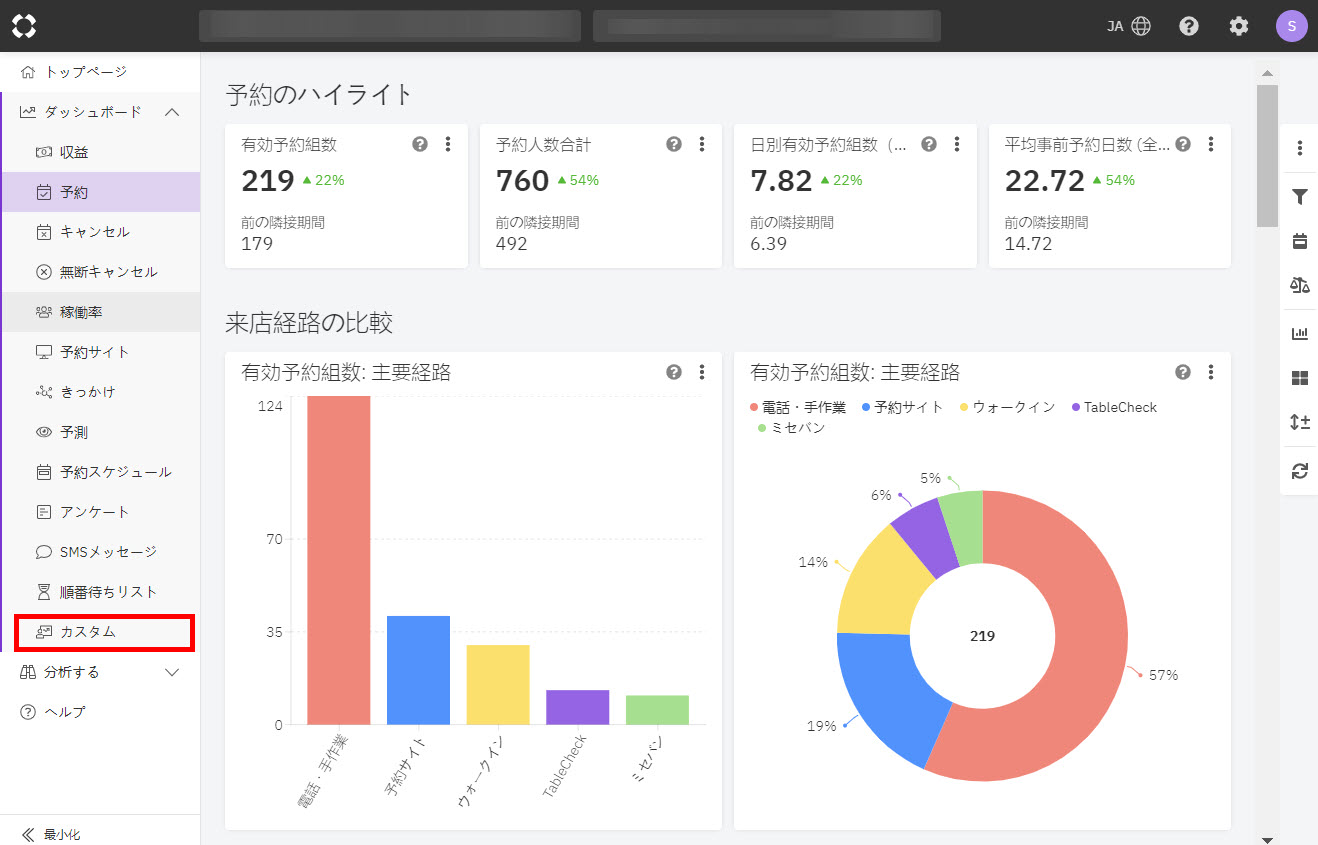The image size is (1318, 845).
Task: Collapse the ダッシュボード sidebar section
Action: pos(172,112)
